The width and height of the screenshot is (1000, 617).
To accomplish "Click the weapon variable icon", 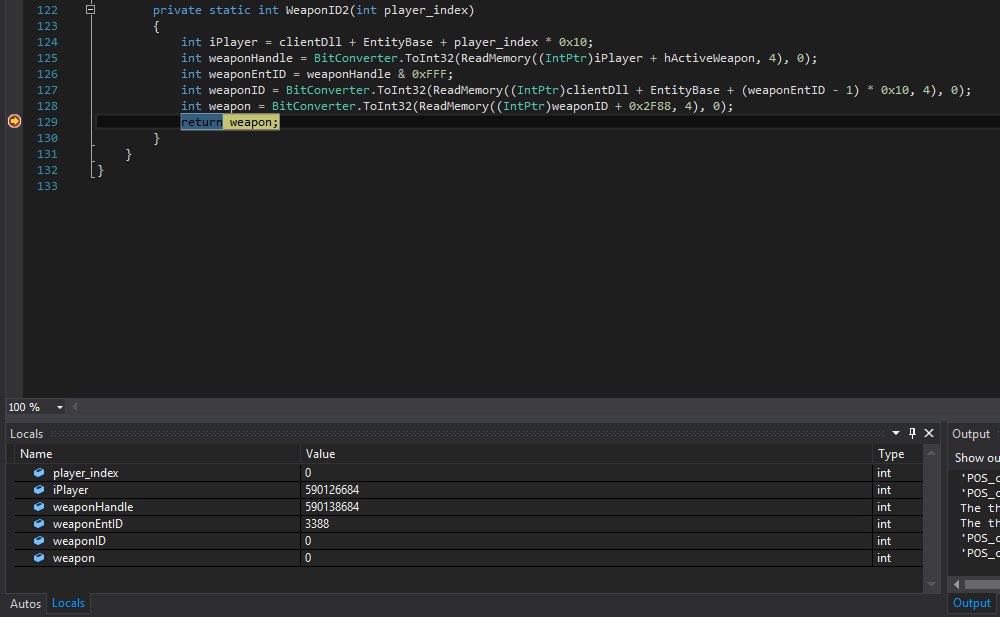I will point(39,558).
